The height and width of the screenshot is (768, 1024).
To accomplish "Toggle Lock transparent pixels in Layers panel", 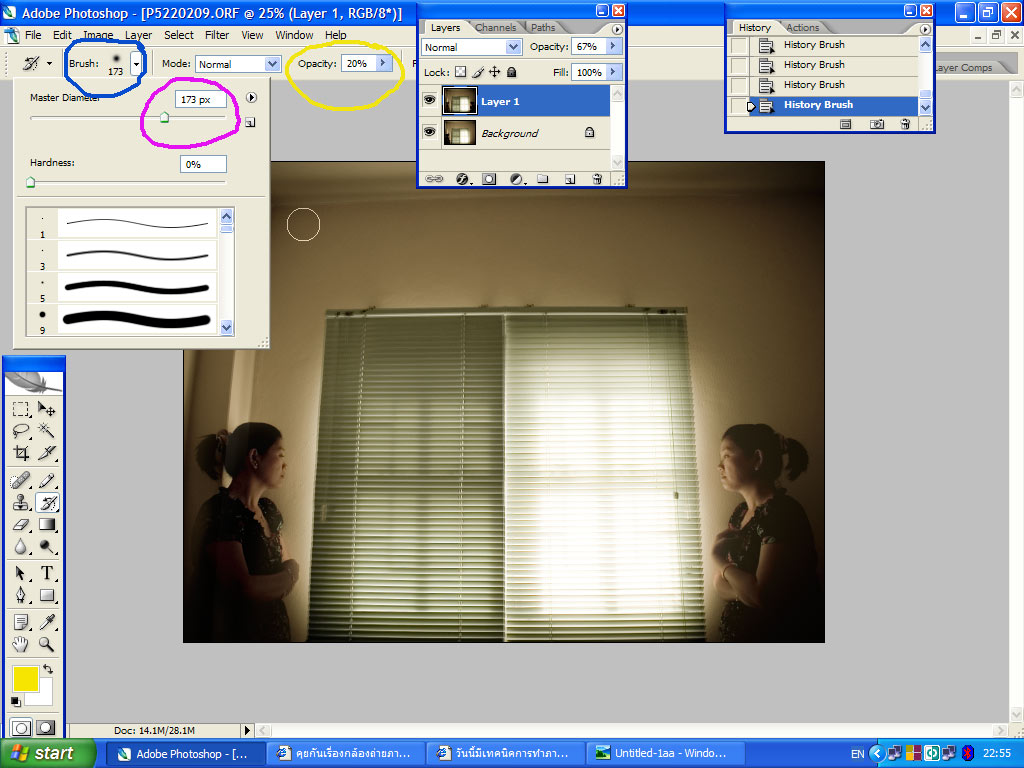I will (x=461, y=72).
